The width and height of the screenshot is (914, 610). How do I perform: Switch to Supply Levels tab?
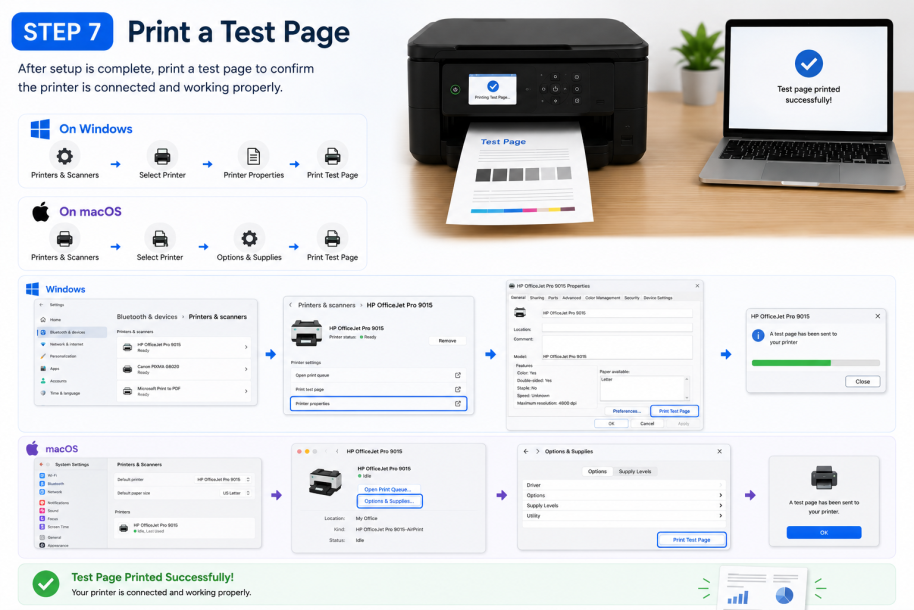635,471
